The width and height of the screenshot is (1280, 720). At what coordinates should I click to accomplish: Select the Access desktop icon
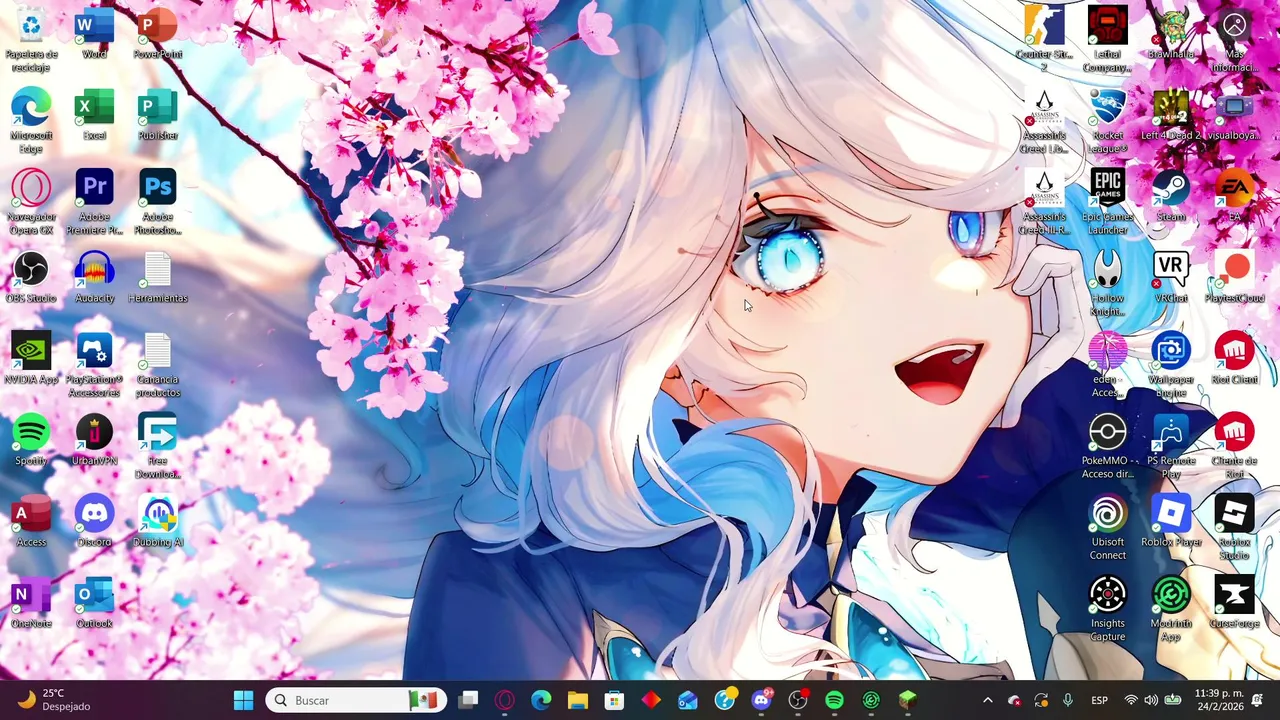31,520
